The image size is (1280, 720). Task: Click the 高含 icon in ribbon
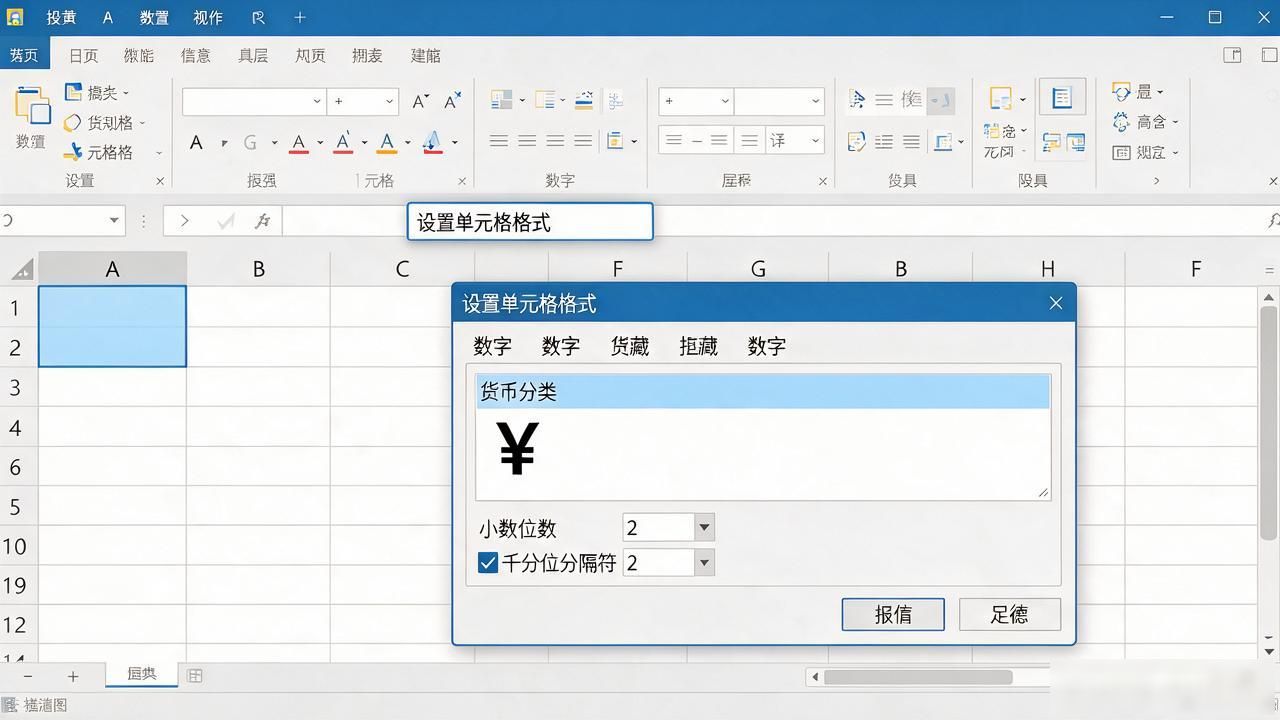point(1121,121)
